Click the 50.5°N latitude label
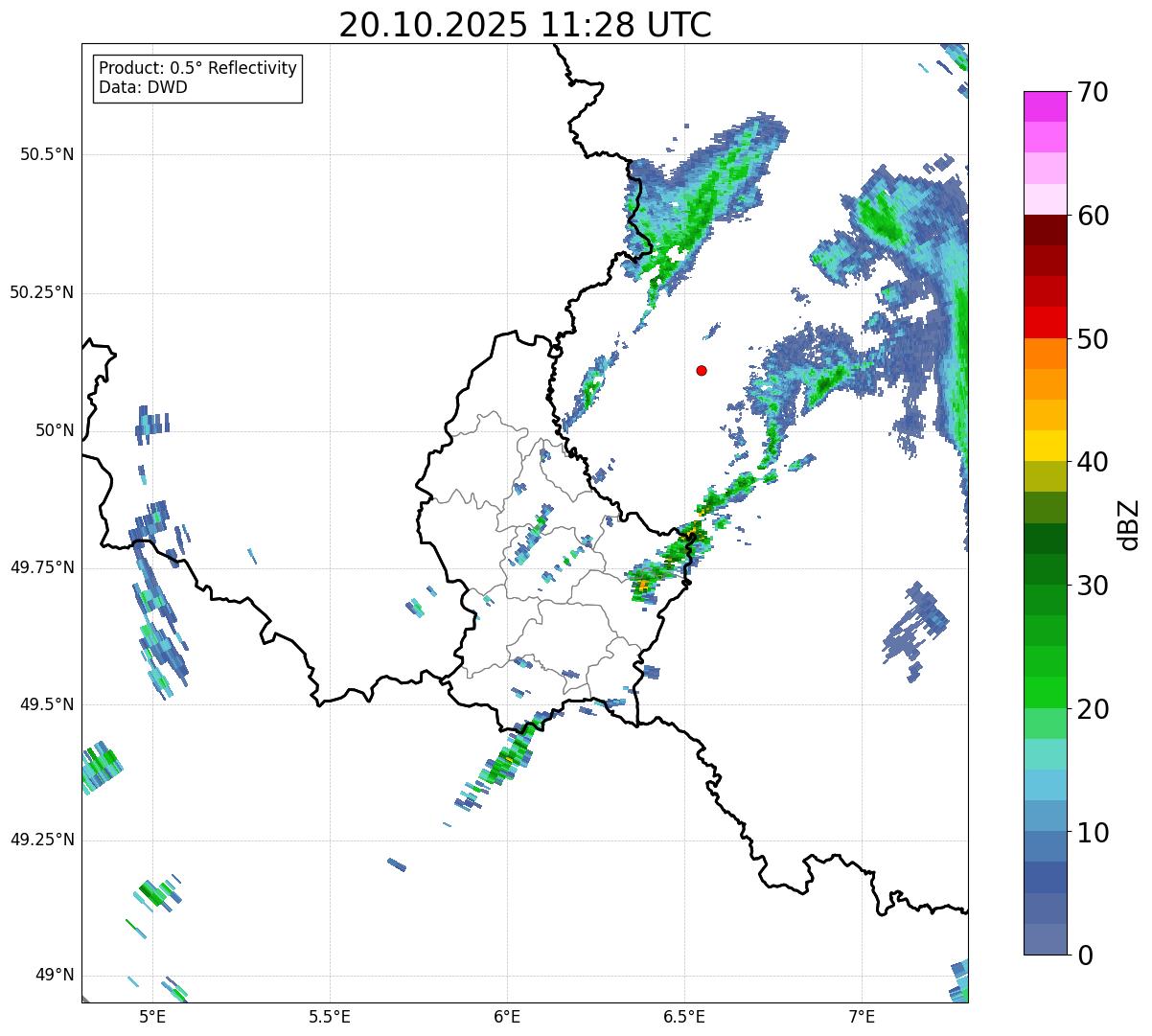This screenshot has width=1152, height=1036. [x=47, y=154]
